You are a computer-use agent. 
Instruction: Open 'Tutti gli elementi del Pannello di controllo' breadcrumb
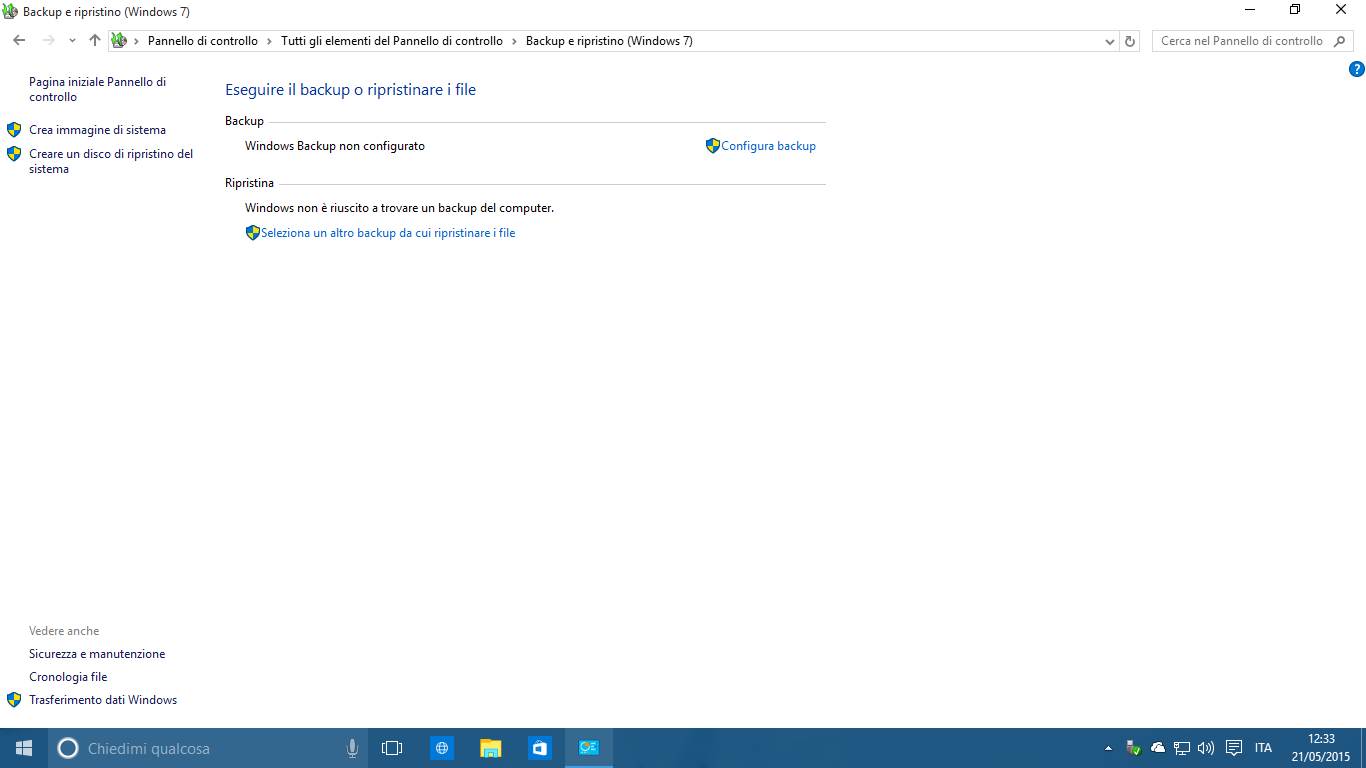(392, 41)
